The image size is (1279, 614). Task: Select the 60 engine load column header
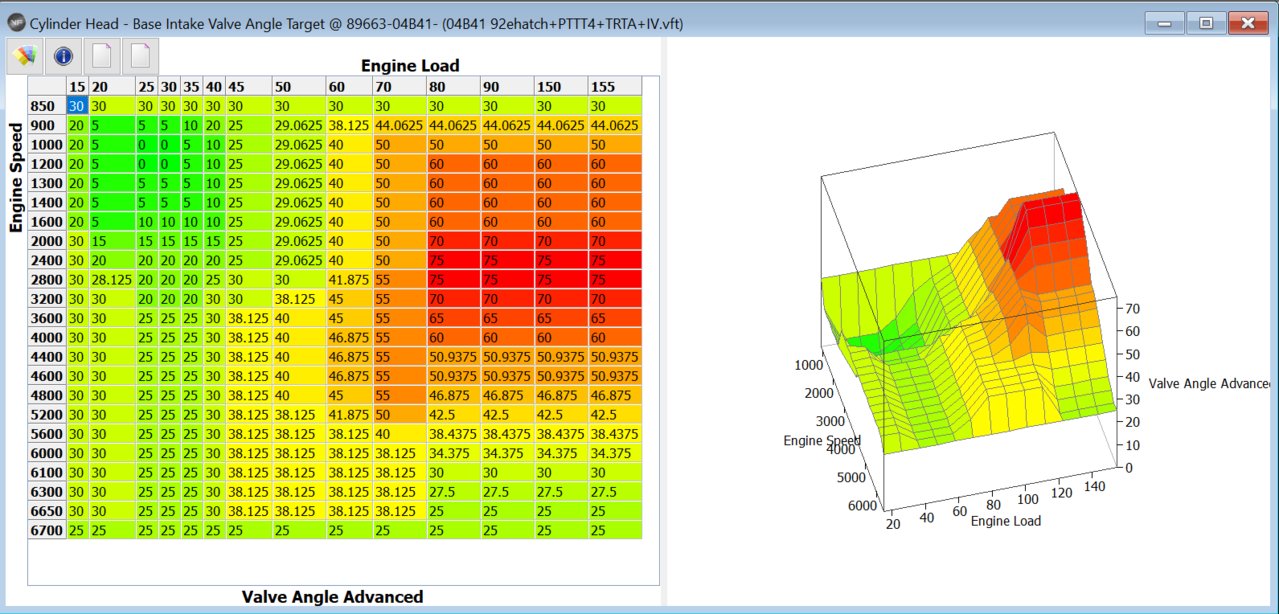pos(350,87)
